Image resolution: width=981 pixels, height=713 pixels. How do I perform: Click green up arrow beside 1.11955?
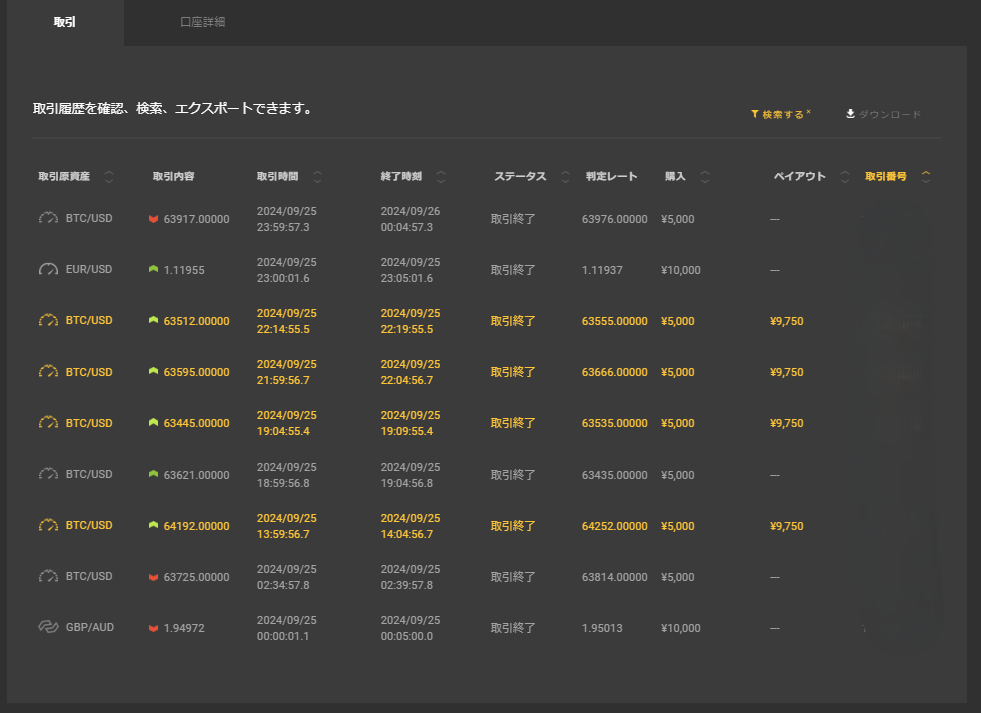tap(153, 270)
